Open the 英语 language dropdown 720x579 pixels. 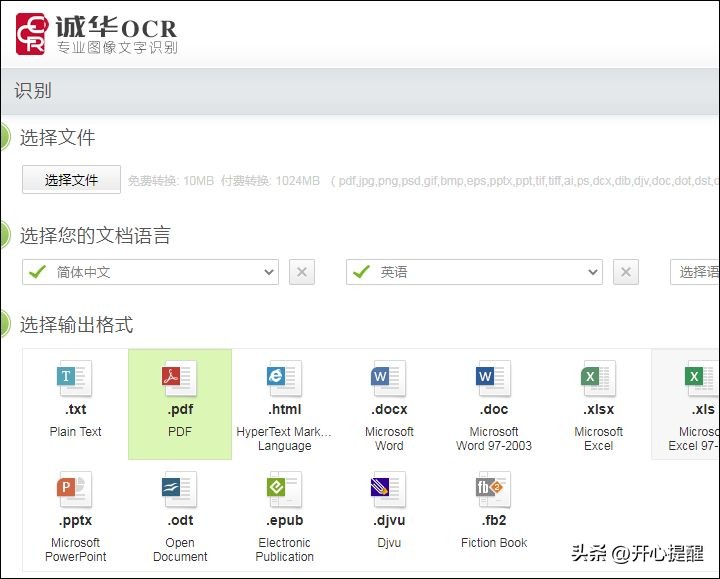click(x=474, y=272)
